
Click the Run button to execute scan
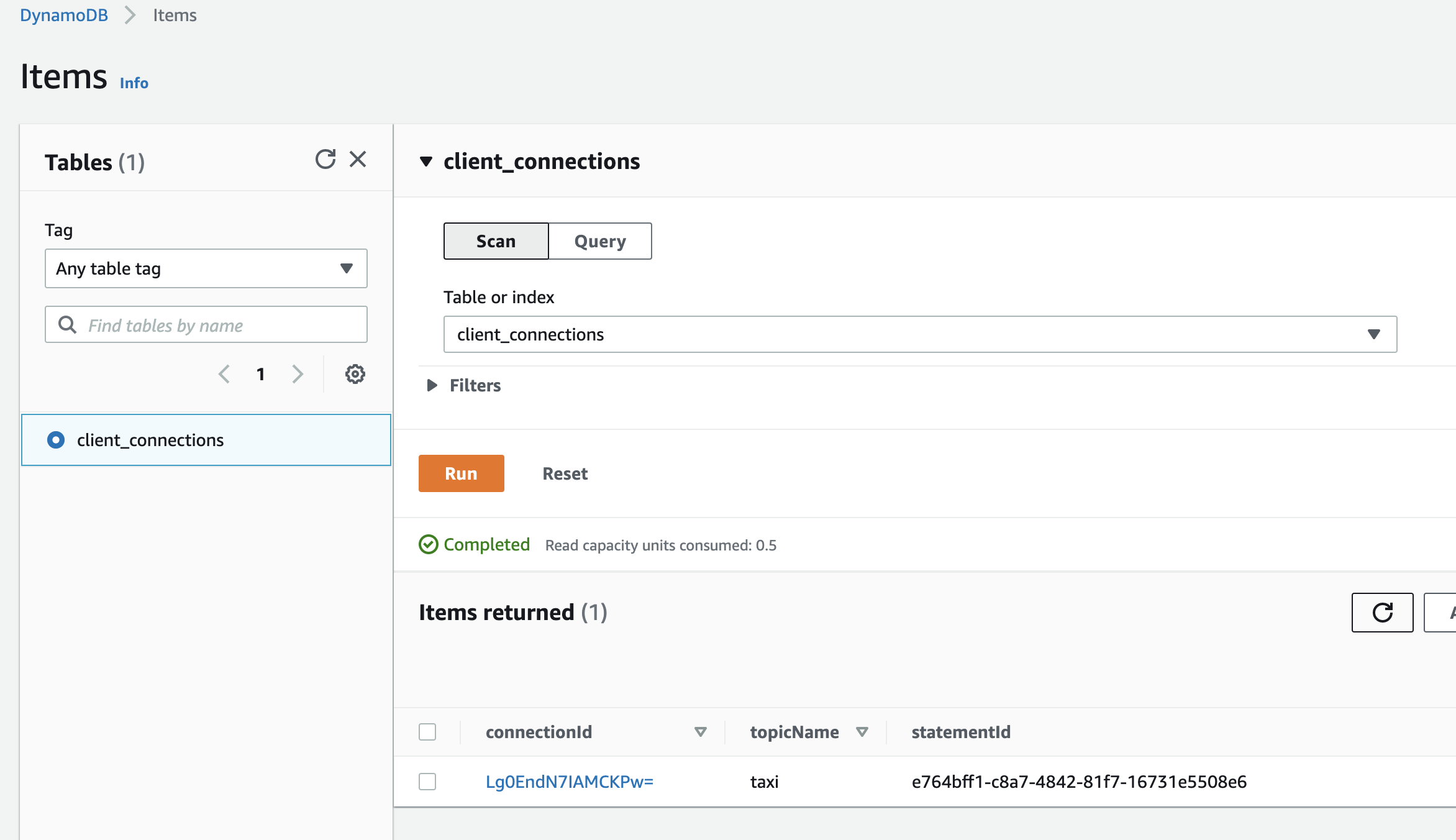click(461, 472)
